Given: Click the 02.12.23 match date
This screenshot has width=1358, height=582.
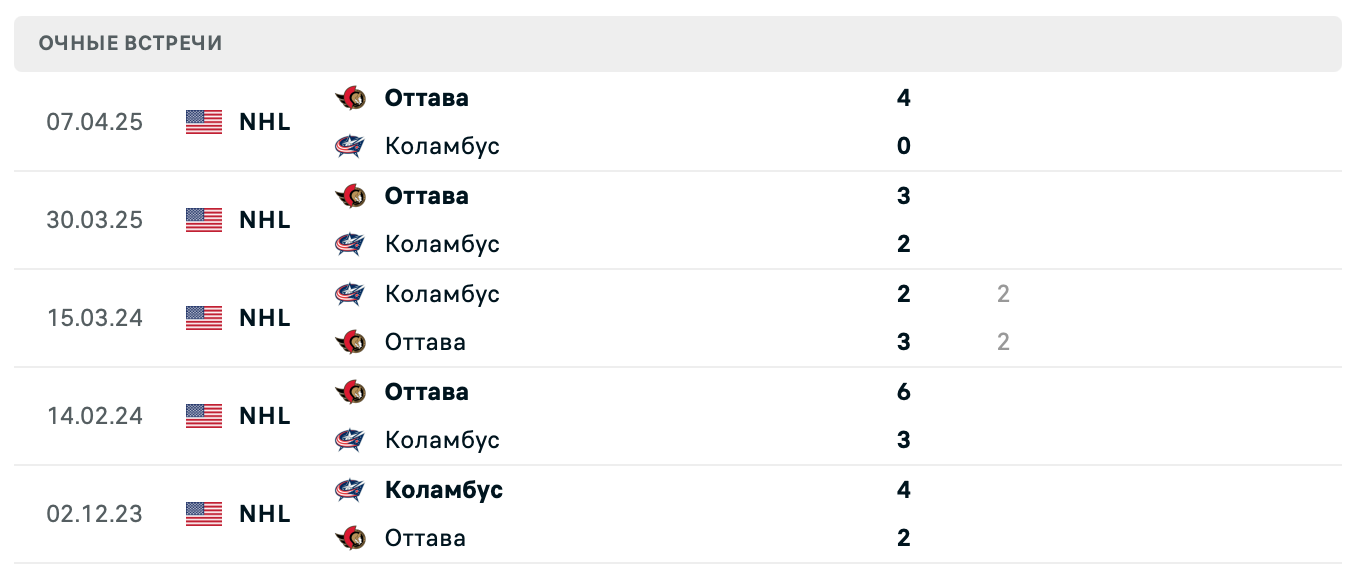Looking at the screenshot, I should coord(94,514).
